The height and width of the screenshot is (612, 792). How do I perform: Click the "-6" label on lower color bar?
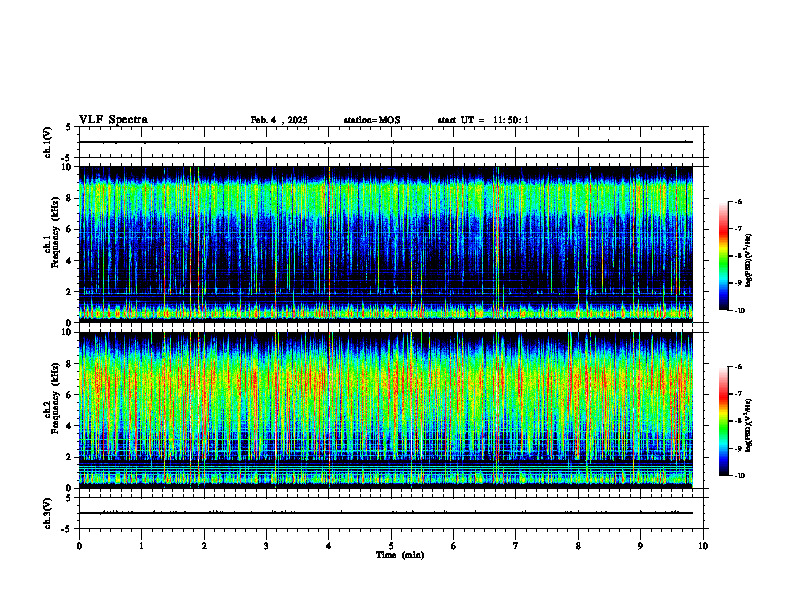click(x=738, y=367)
